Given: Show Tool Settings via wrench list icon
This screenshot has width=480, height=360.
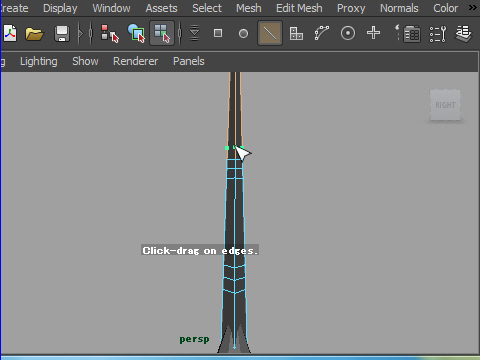Looking at the screenshot, I should click(x=438, y=34).
